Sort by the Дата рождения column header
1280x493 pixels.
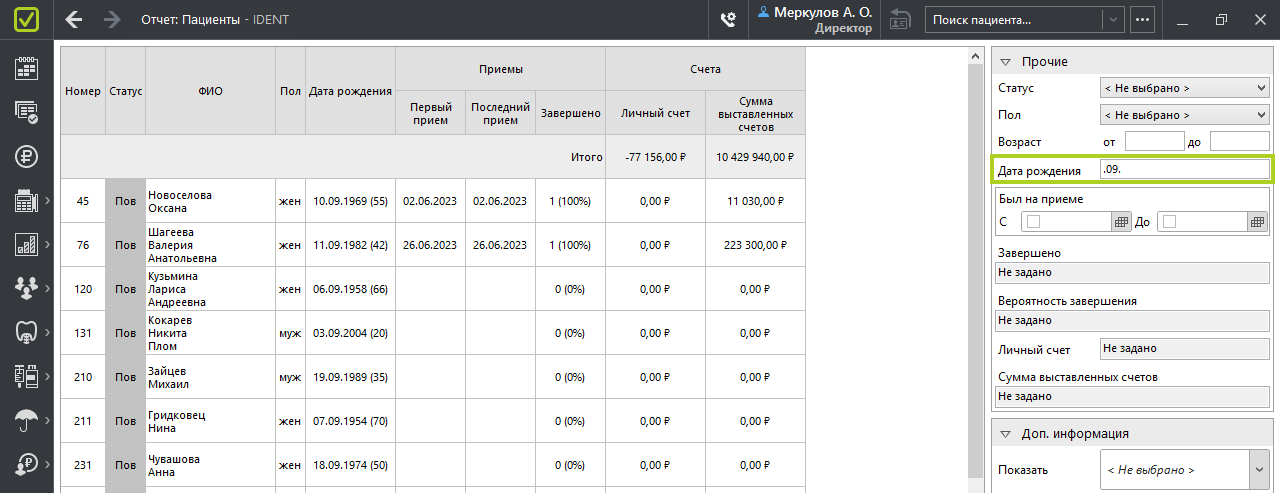click(x=350, y=91)
